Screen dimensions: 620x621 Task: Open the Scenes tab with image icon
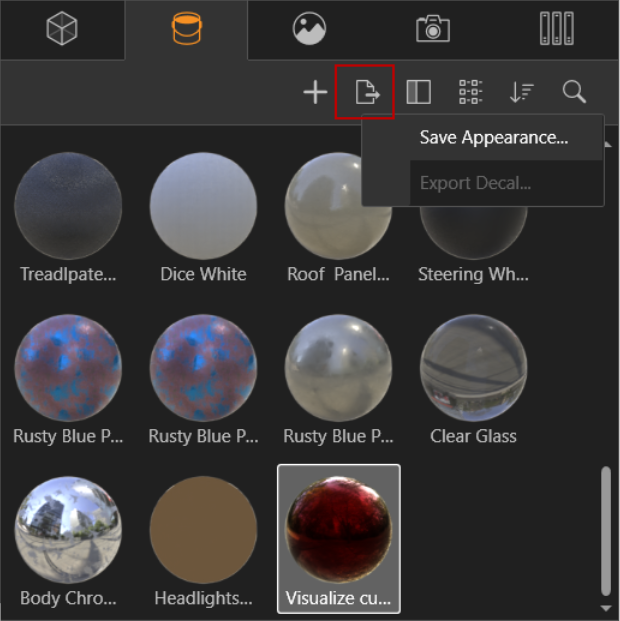[x=309, y=29]
